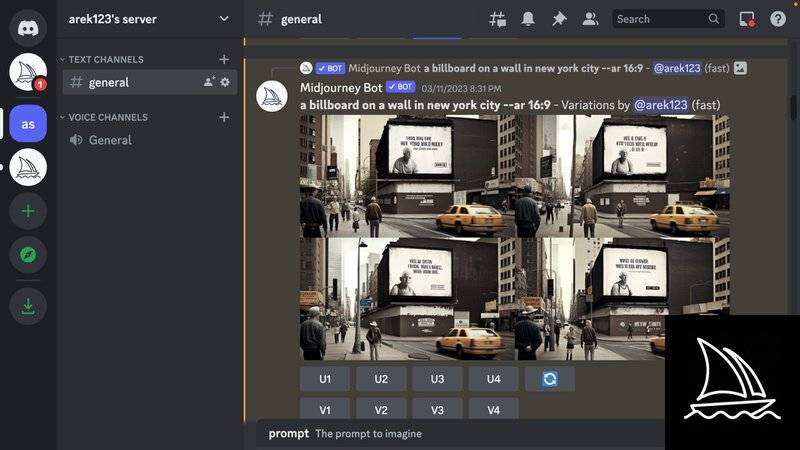Explore discoverable servers compass icon
Viewport: 800px width, 450px height.
(x=28, y=255)
